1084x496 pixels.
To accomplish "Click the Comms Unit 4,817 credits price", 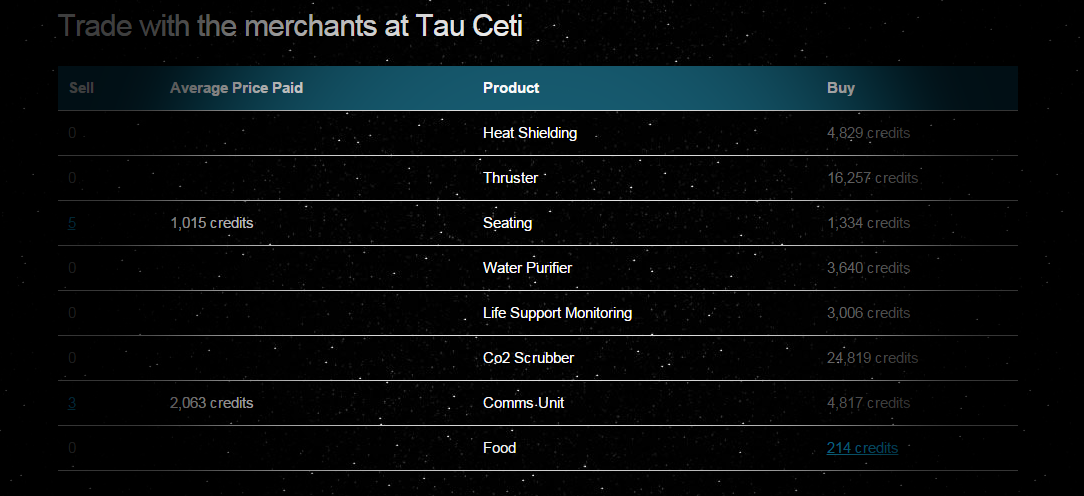I will (x=868, y=403).
